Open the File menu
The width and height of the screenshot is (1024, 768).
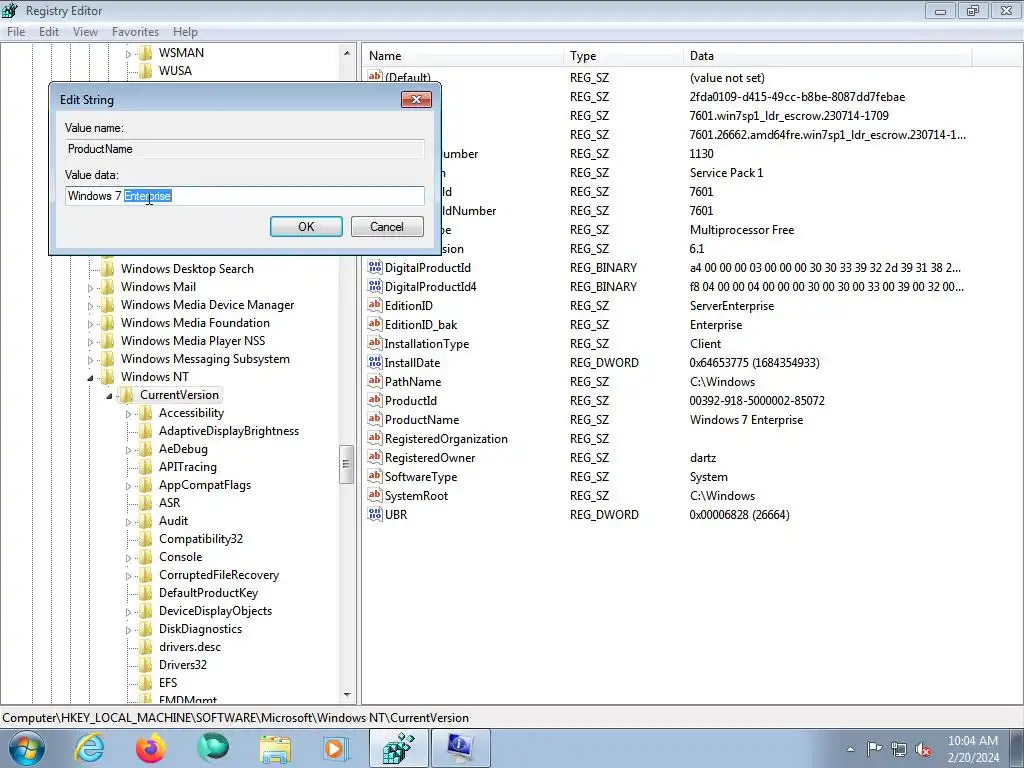tap(16, 32)
